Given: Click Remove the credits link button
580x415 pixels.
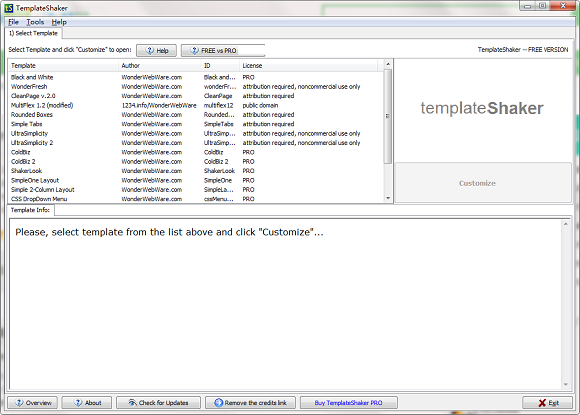Looking at the screenshot, I should (250, 403).
